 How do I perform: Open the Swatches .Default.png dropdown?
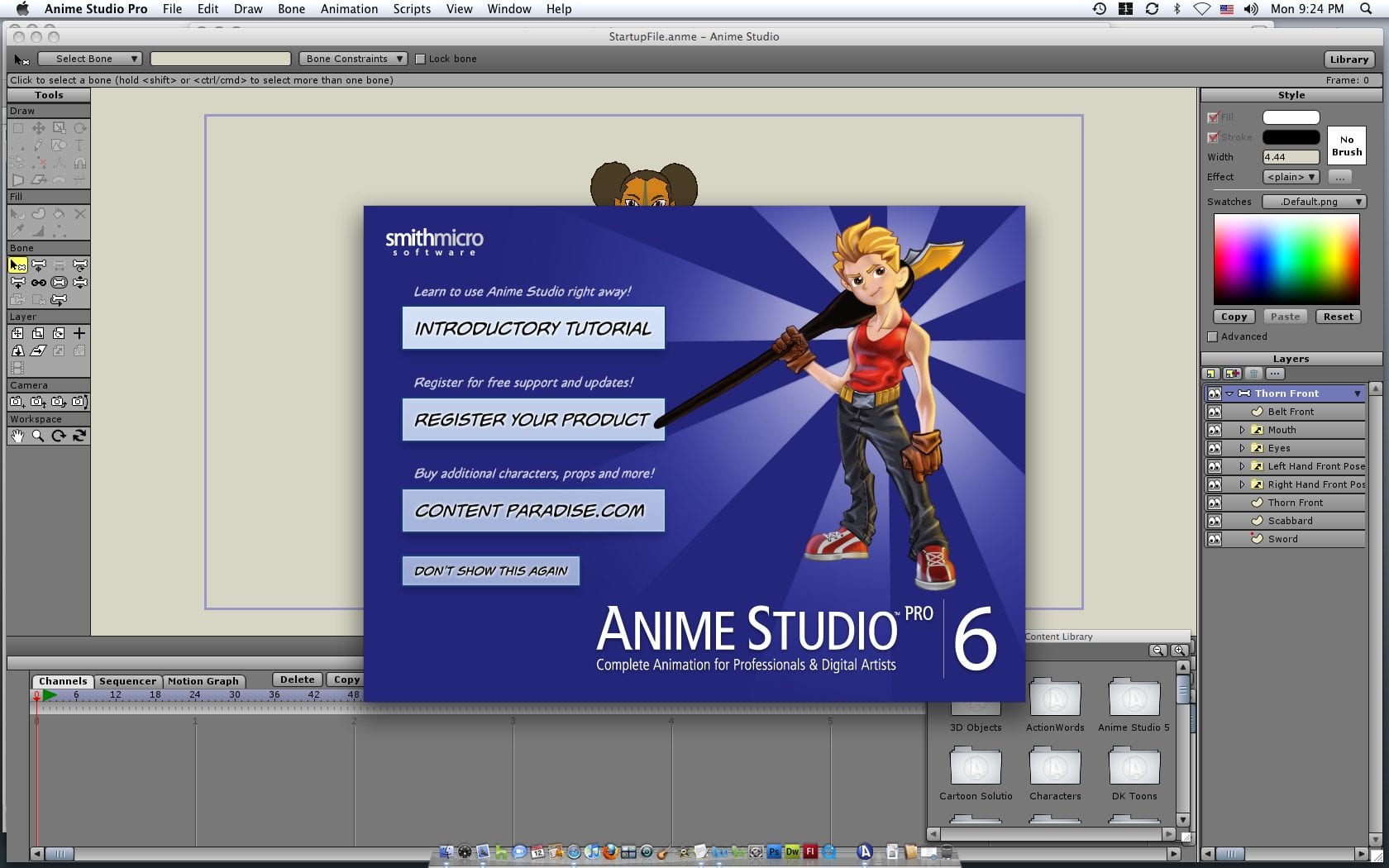1314,202
